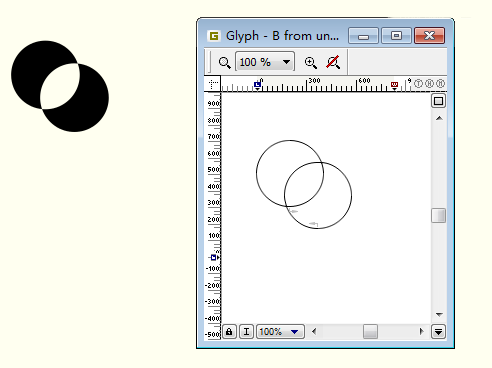Click the square button above vertical scrollbar
Screen dimensions: 492x368
pyautogui.click(x=438, y=101)
